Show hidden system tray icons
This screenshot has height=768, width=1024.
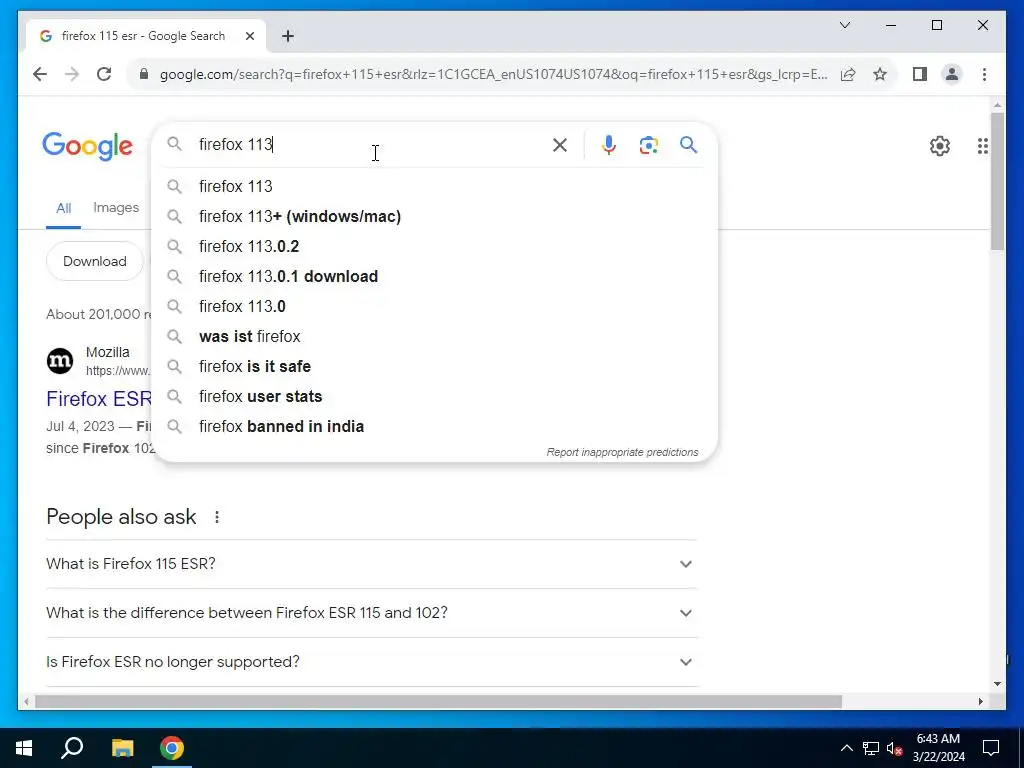click(x=846, y=748)
